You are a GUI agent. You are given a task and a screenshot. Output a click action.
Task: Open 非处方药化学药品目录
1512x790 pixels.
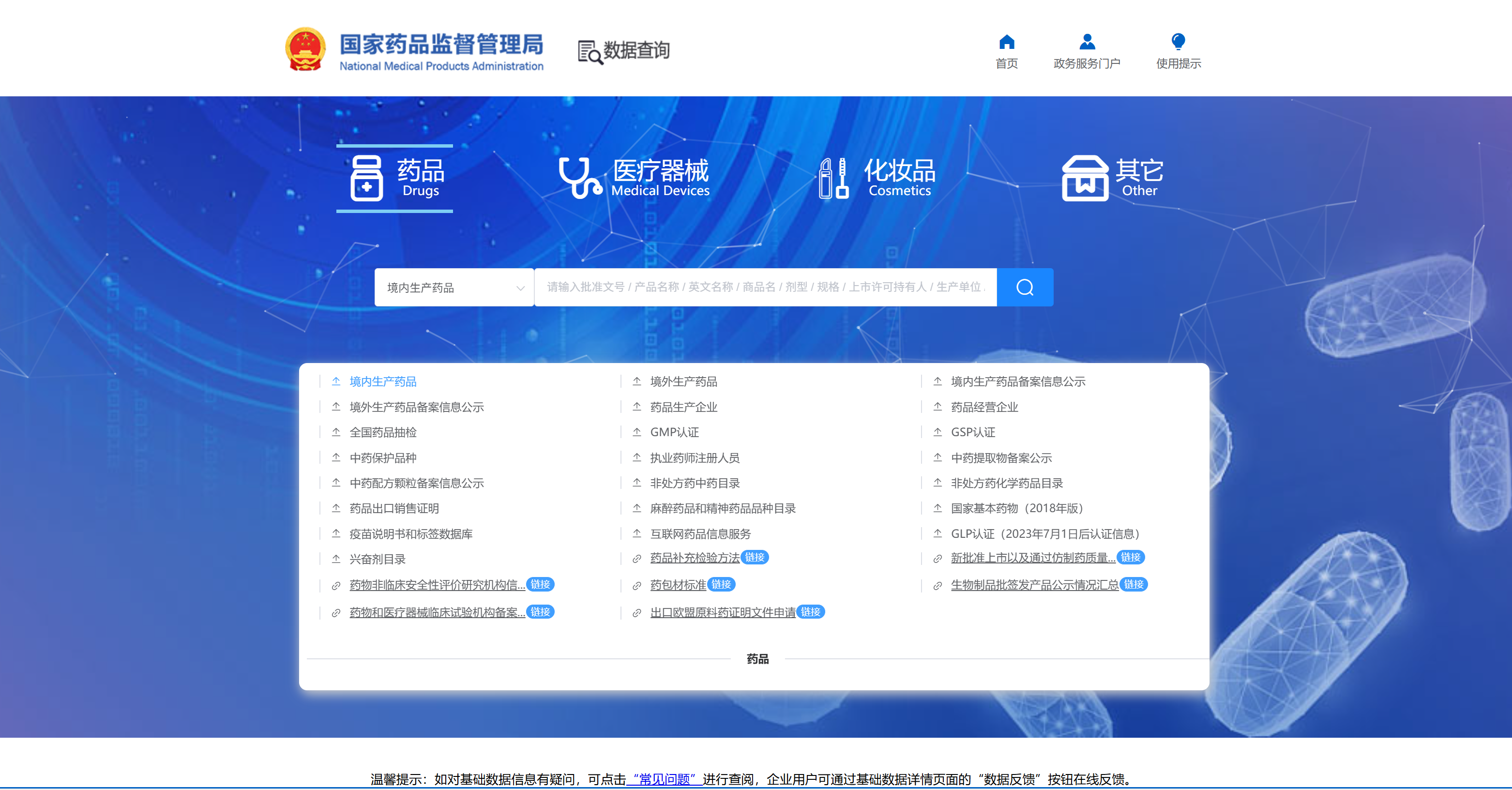point(1007,483)
